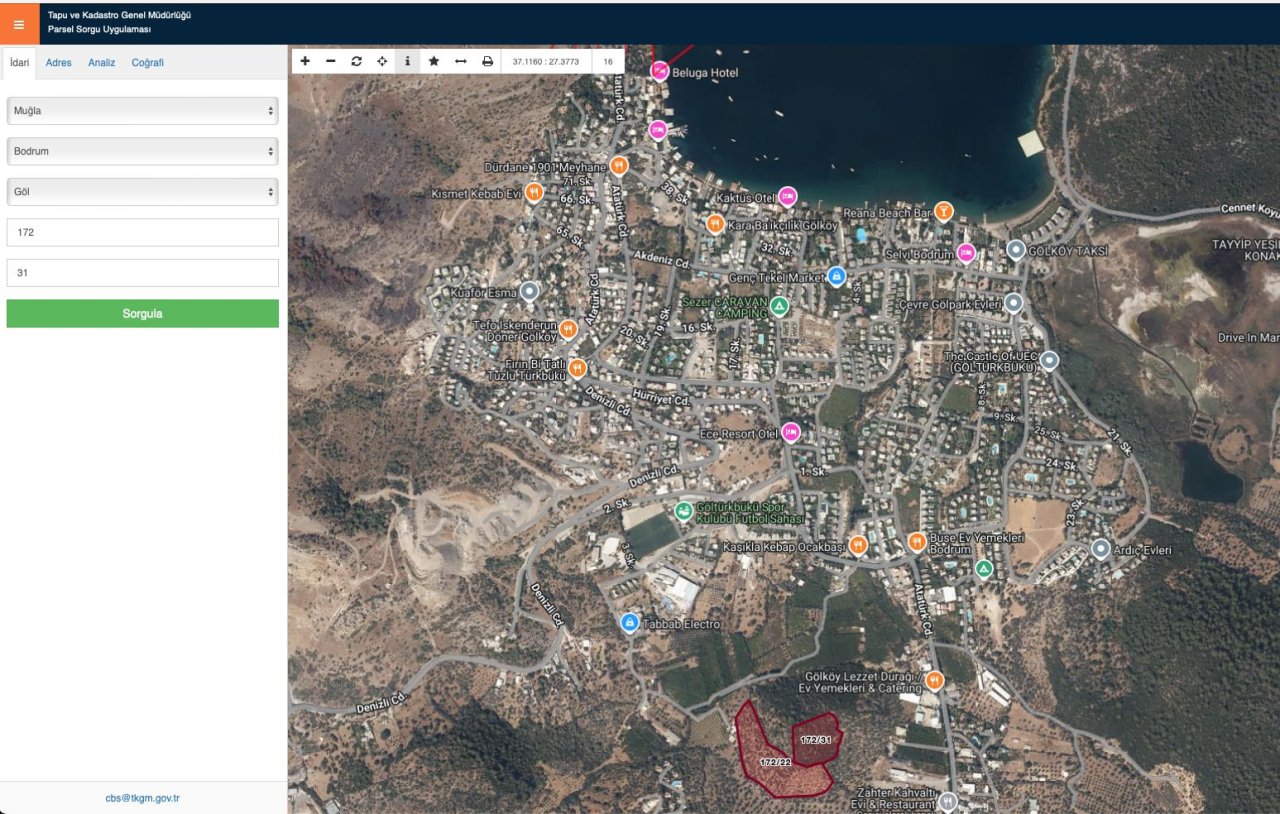Click the Çevre Gölpark Evleri pin
The image size is (1280, 814).
[1014, 302]
